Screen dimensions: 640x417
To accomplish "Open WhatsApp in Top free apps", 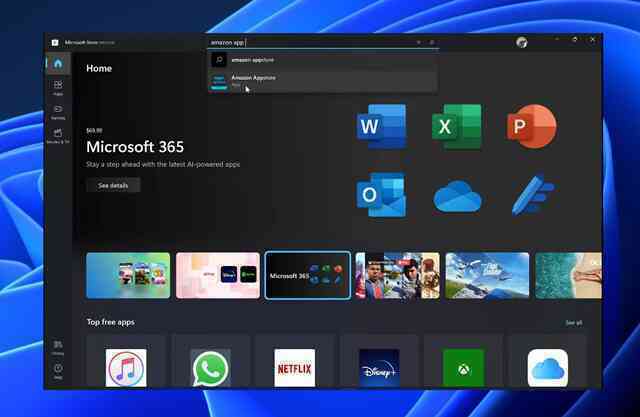I will (210, 368).
